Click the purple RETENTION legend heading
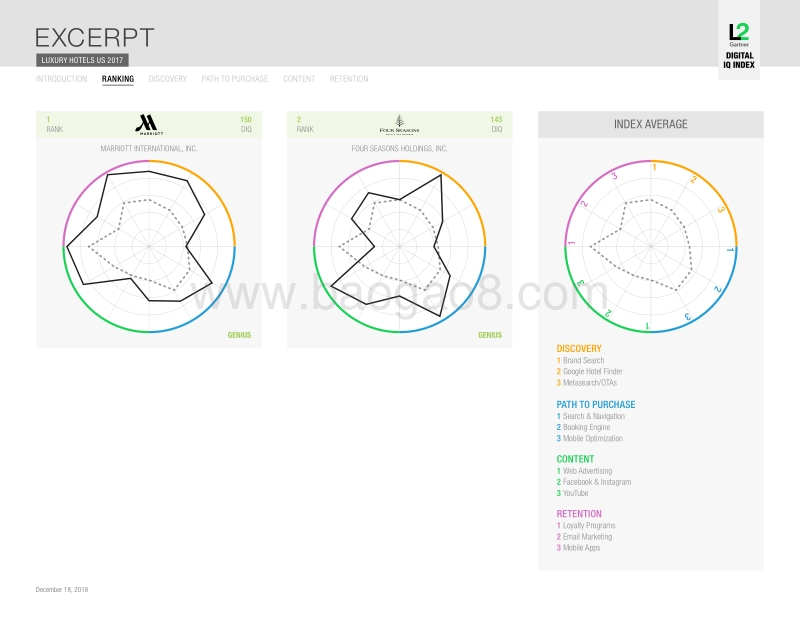800x619 pixels. pos(579,514)
